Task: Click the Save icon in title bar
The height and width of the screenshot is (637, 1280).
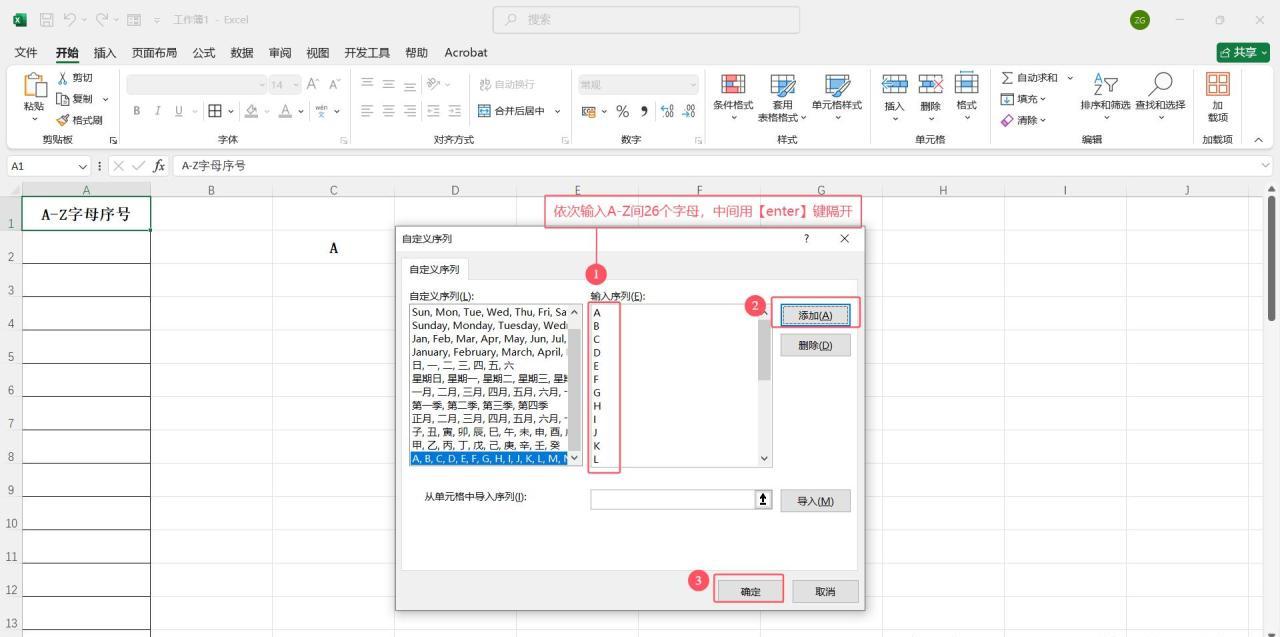Action: click(46, 20)
